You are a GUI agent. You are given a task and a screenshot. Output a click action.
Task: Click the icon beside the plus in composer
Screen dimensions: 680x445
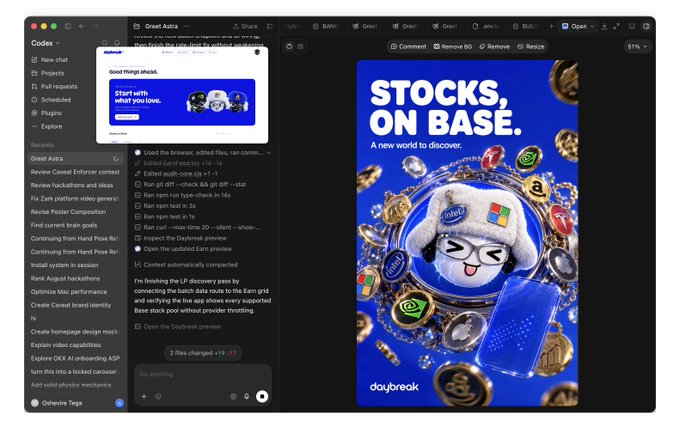158,396
